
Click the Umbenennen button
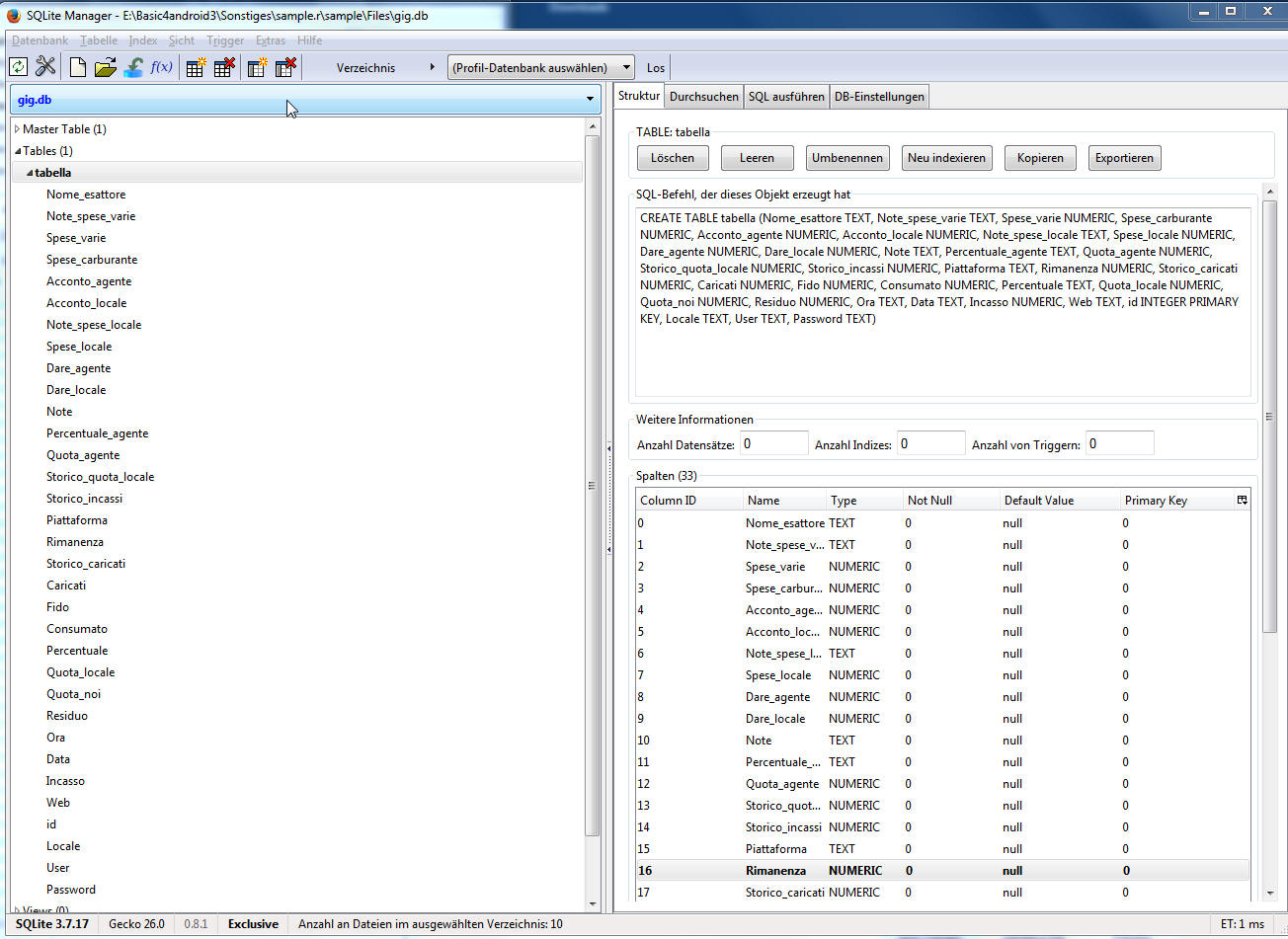tap(847, 158)
